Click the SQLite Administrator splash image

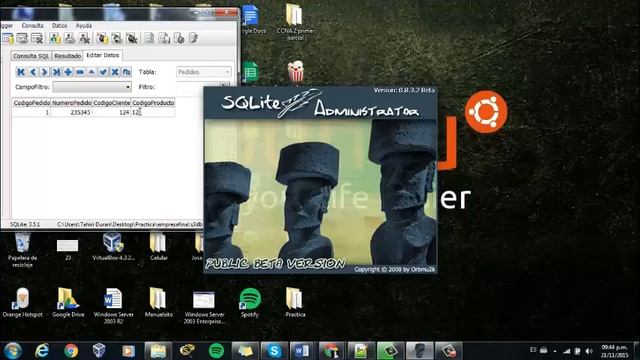[x=320, y=180]
